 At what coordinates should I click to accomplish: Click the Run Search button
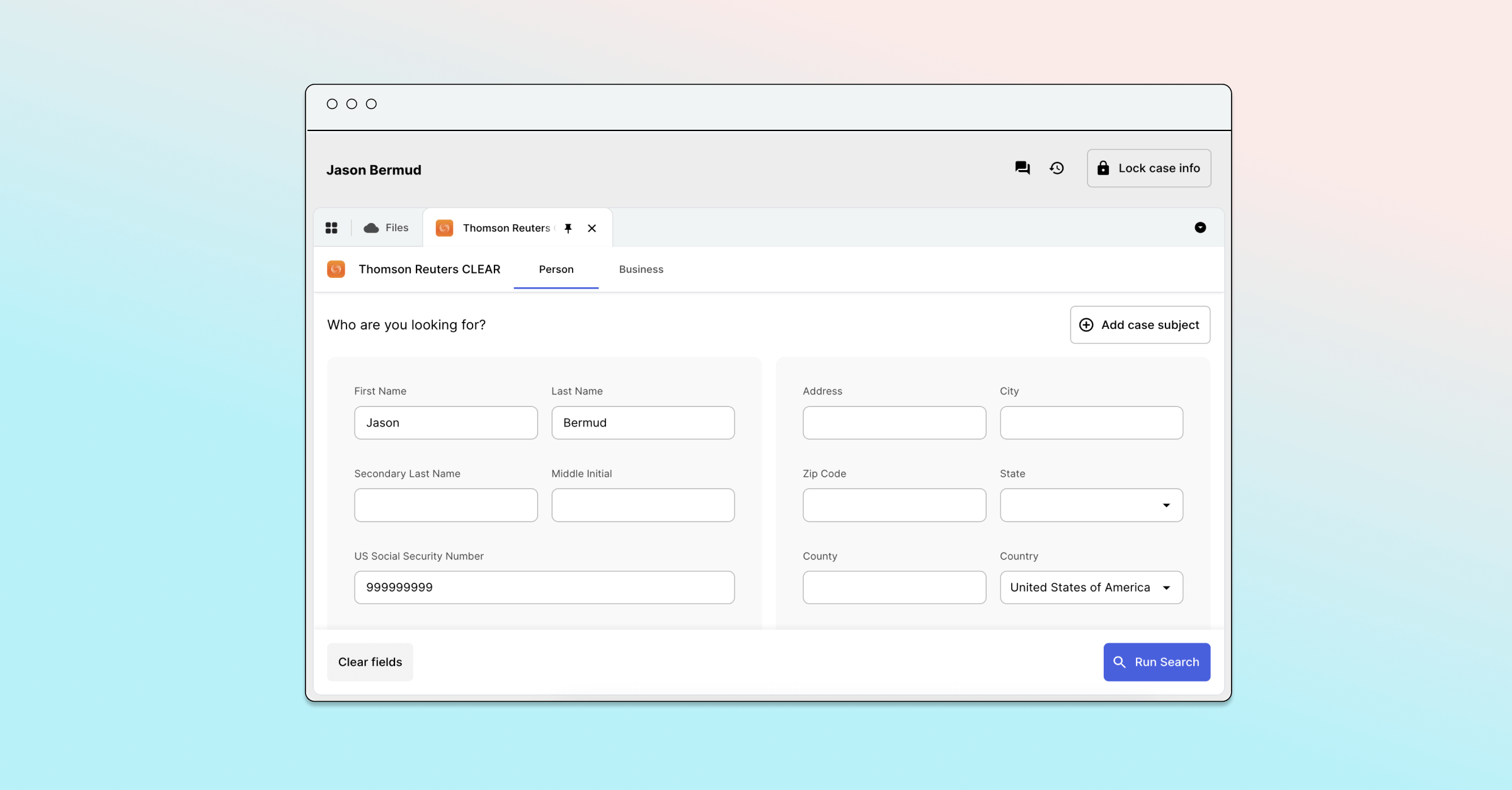click(x=1156, y=661)
